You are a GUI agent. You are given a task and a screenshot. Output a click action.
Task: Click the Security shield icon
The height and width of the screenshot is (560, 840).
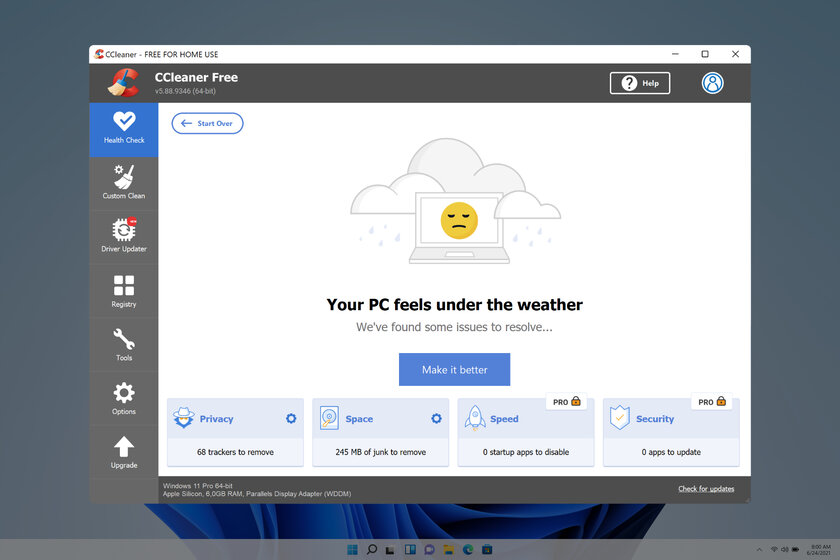[620, 417]
